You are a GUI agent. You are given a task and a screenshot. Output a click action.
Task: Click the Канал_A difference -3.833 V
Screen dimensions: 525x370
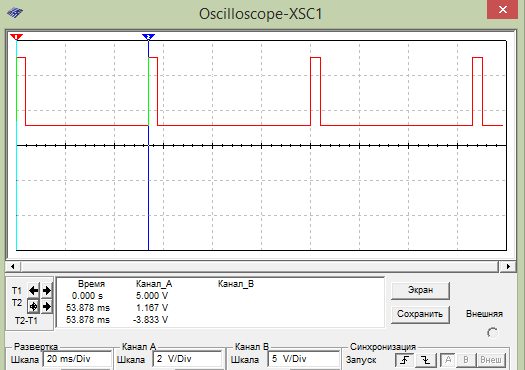point(150,320)
